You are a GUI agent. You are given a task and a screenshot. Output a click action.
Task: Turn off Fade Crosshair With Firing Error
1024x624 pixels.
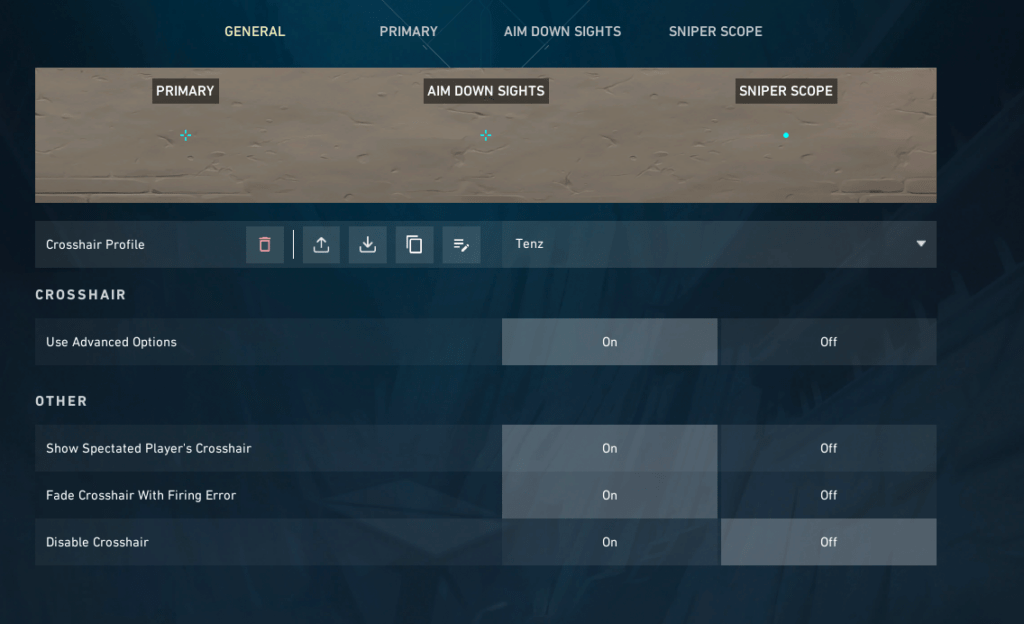click(828, 494)
